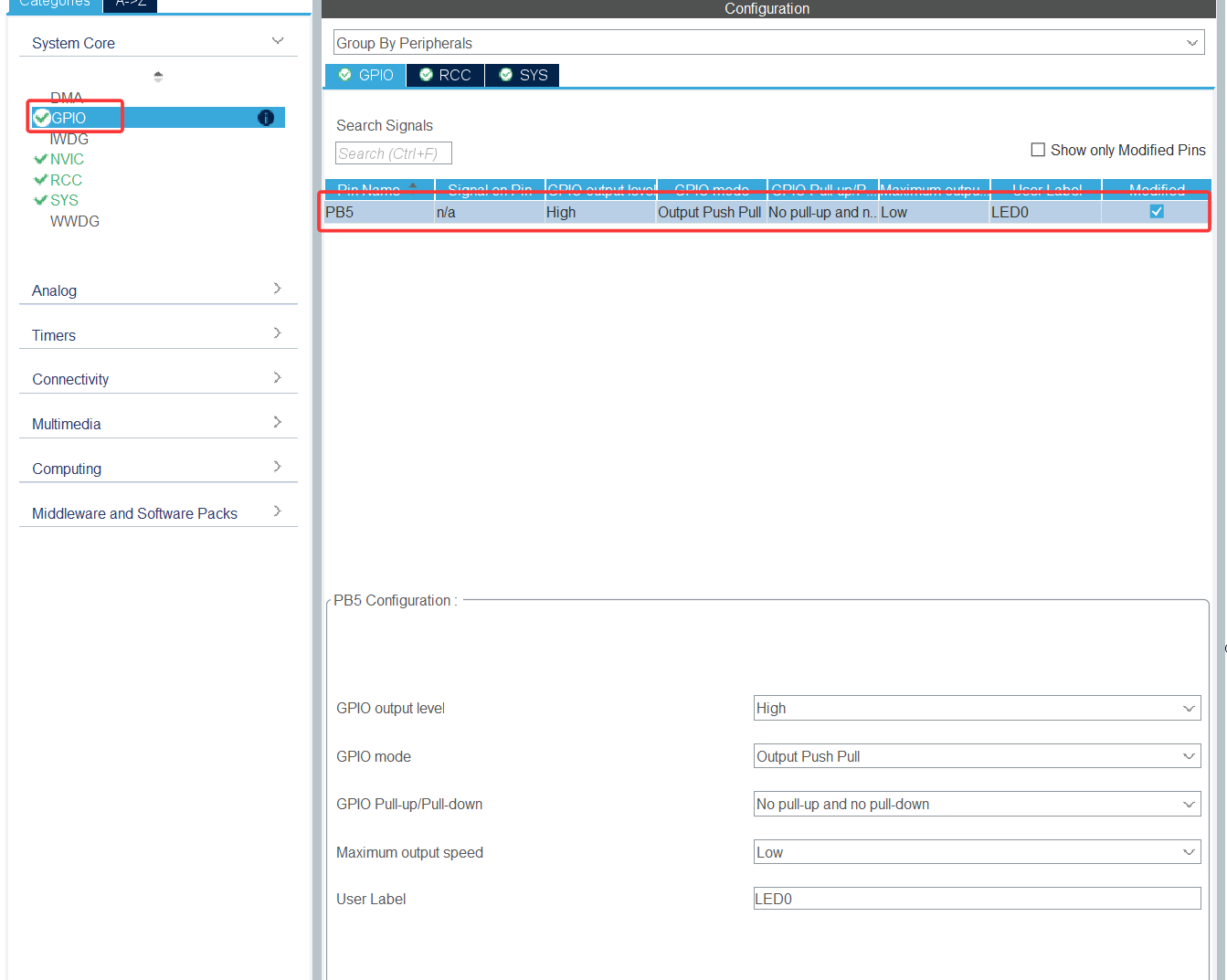Viewport: 1227px width, 980px height.
Task: Click the Low speed table cell
Action: pyautogui.click(x=935, y=212)
